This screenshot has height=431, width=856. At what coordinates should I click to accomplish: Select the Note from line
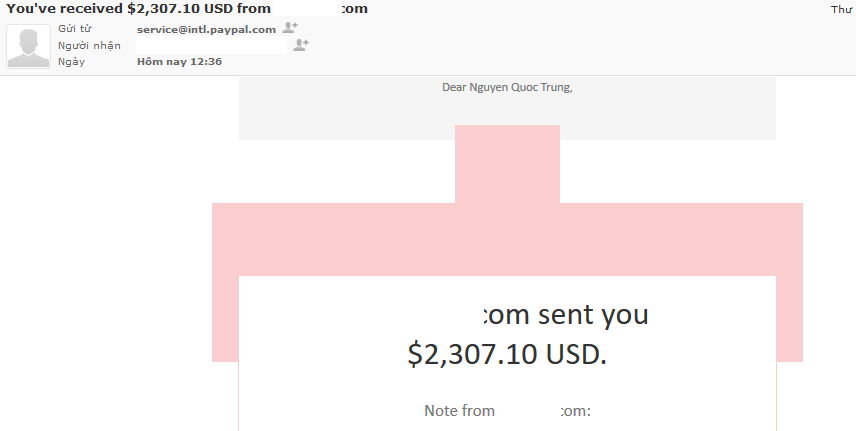point(507,411)
